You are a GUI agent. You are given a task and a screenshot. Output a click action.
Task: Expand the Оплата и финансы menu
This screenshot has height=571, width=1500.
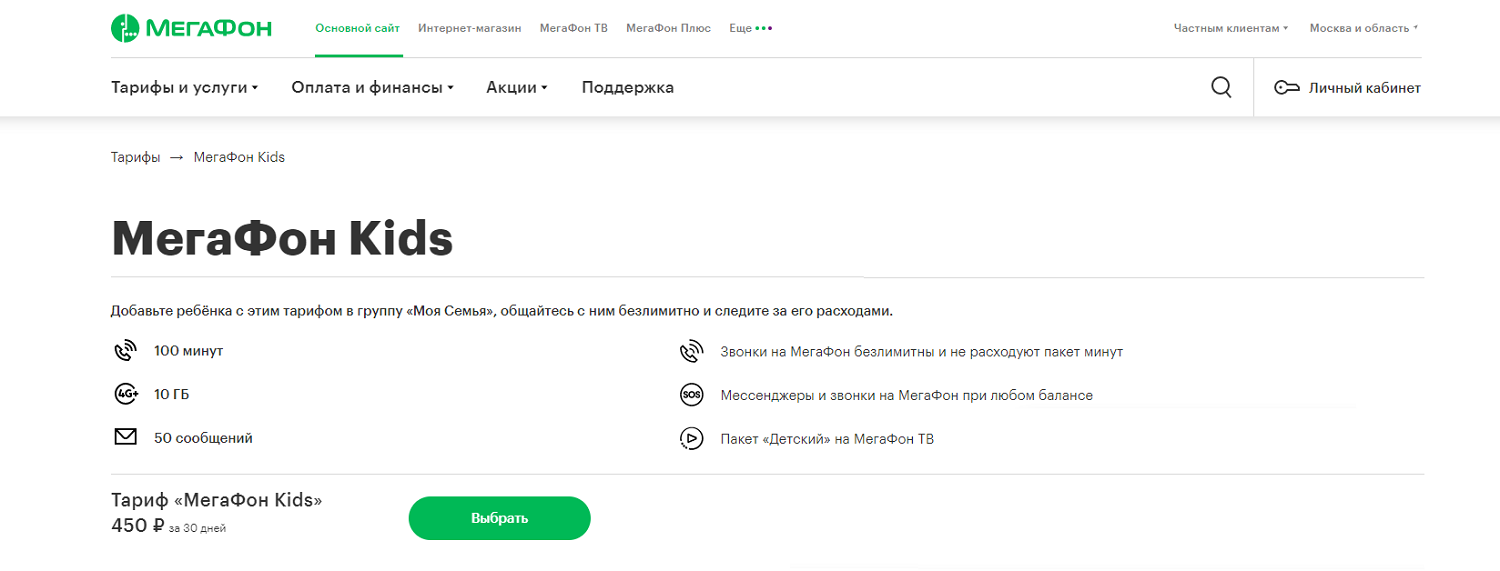tap(372, 87)
